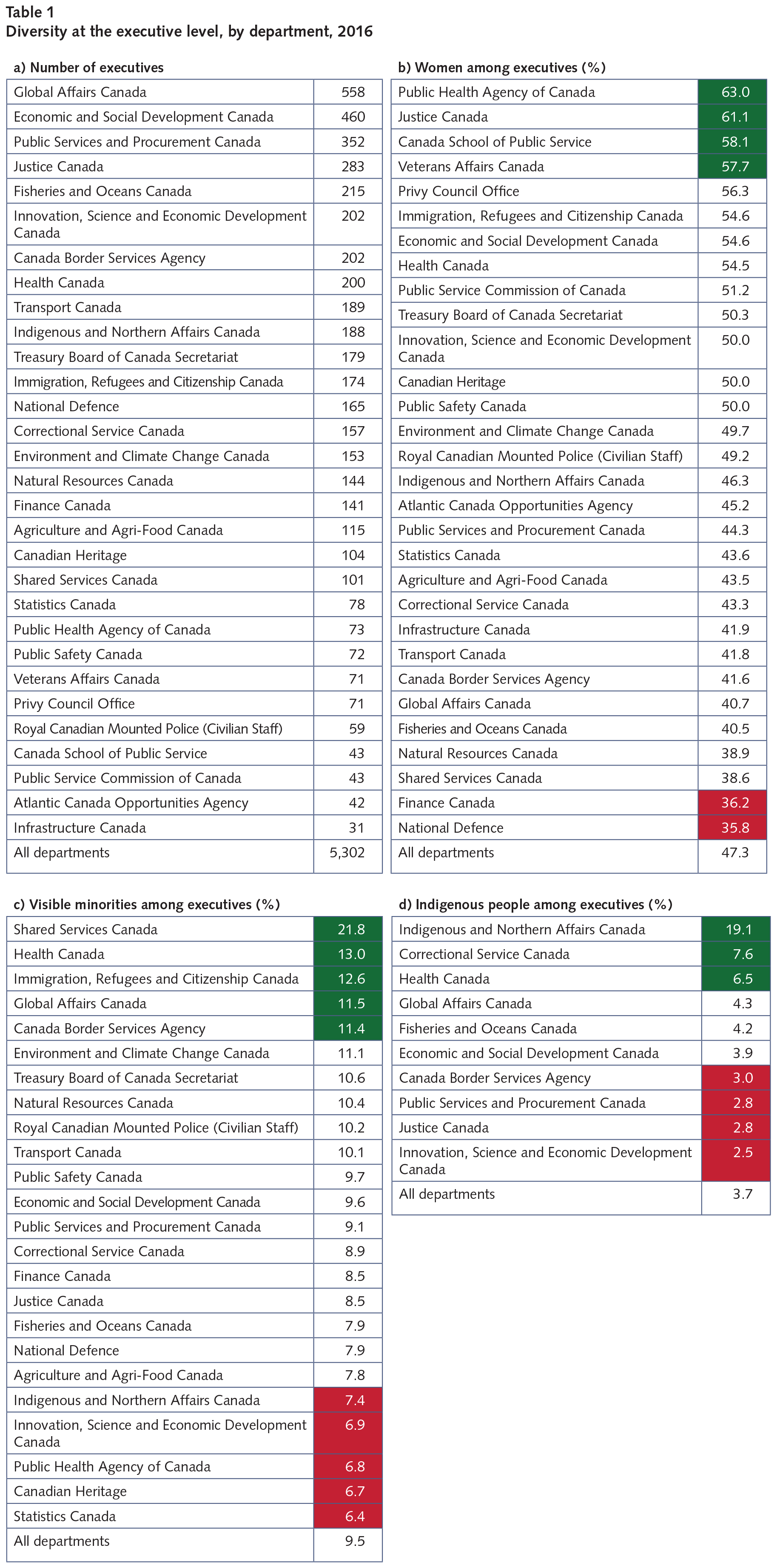This screenshot has height=1568, width=777.
Task: Select the red 6.9 cell
Action: point(348,1434)
